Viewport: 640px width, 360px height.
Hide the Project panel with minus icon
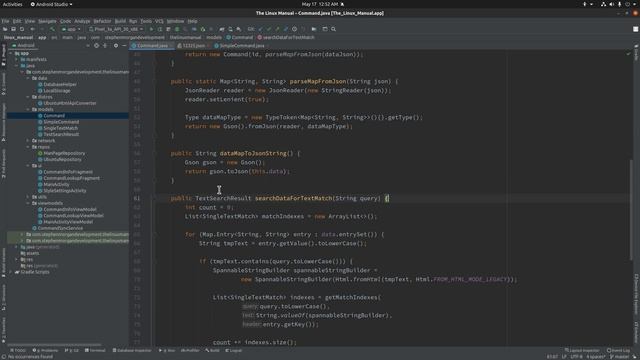(x=124, y=46)
